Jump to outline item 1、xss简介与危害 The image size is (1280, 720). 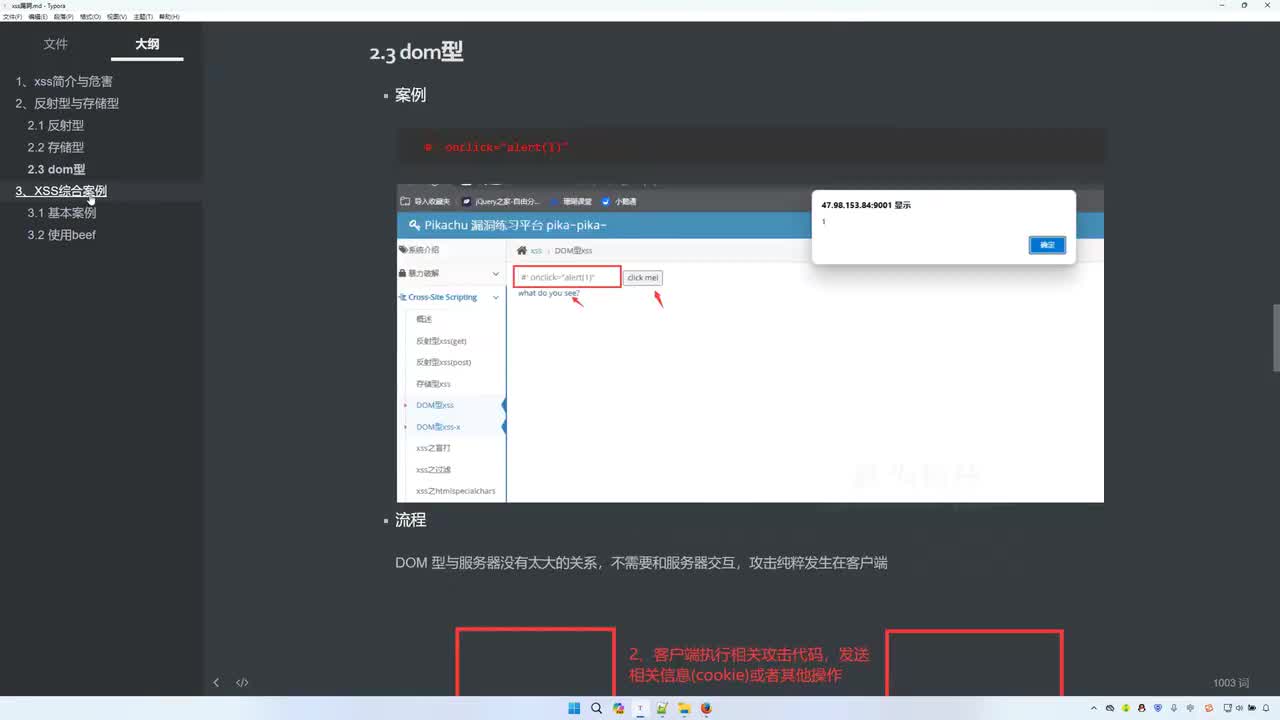(x=64, y=81)
